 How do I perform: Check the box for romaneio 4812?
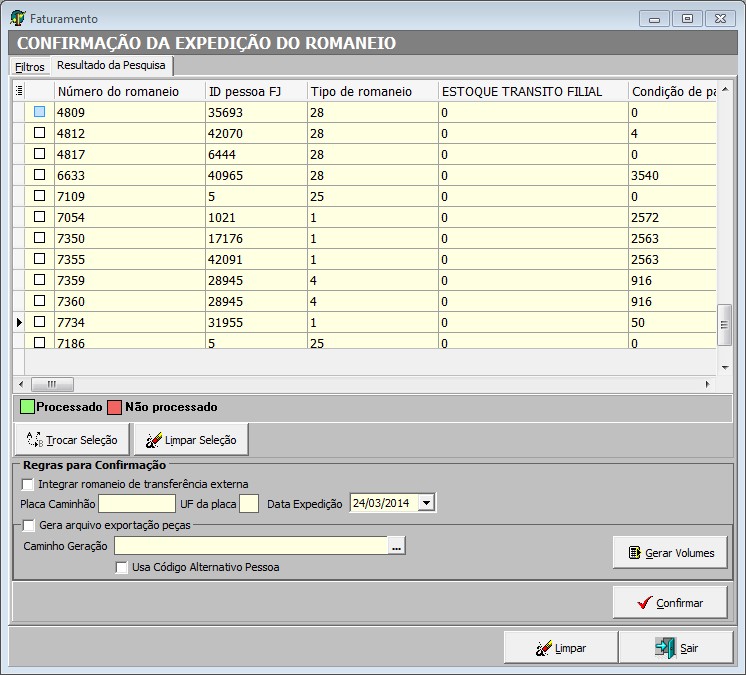[40, 132]
